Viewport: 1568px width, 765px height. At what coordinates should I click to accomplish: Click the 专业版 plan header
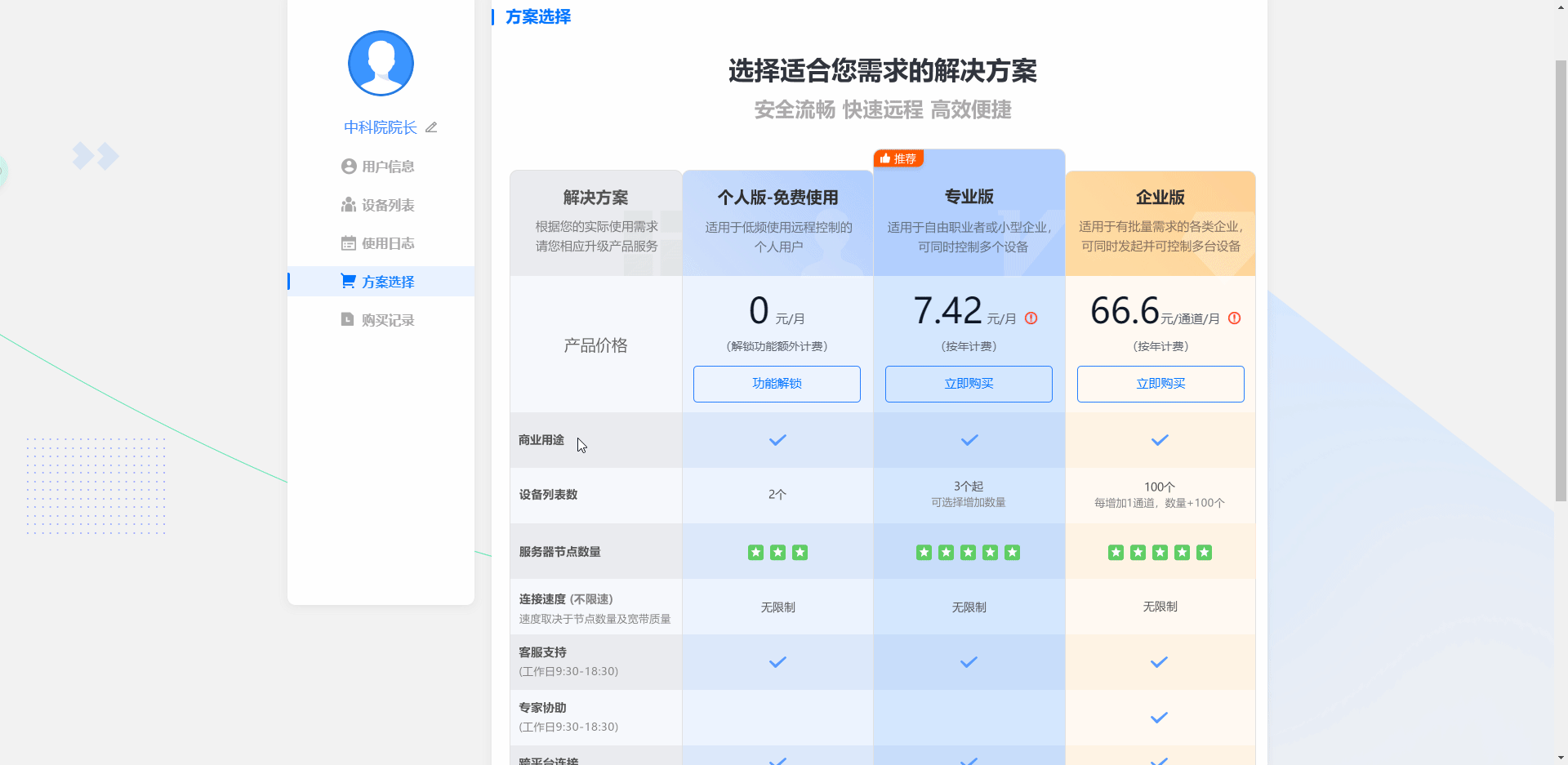(x=969, y=197)
